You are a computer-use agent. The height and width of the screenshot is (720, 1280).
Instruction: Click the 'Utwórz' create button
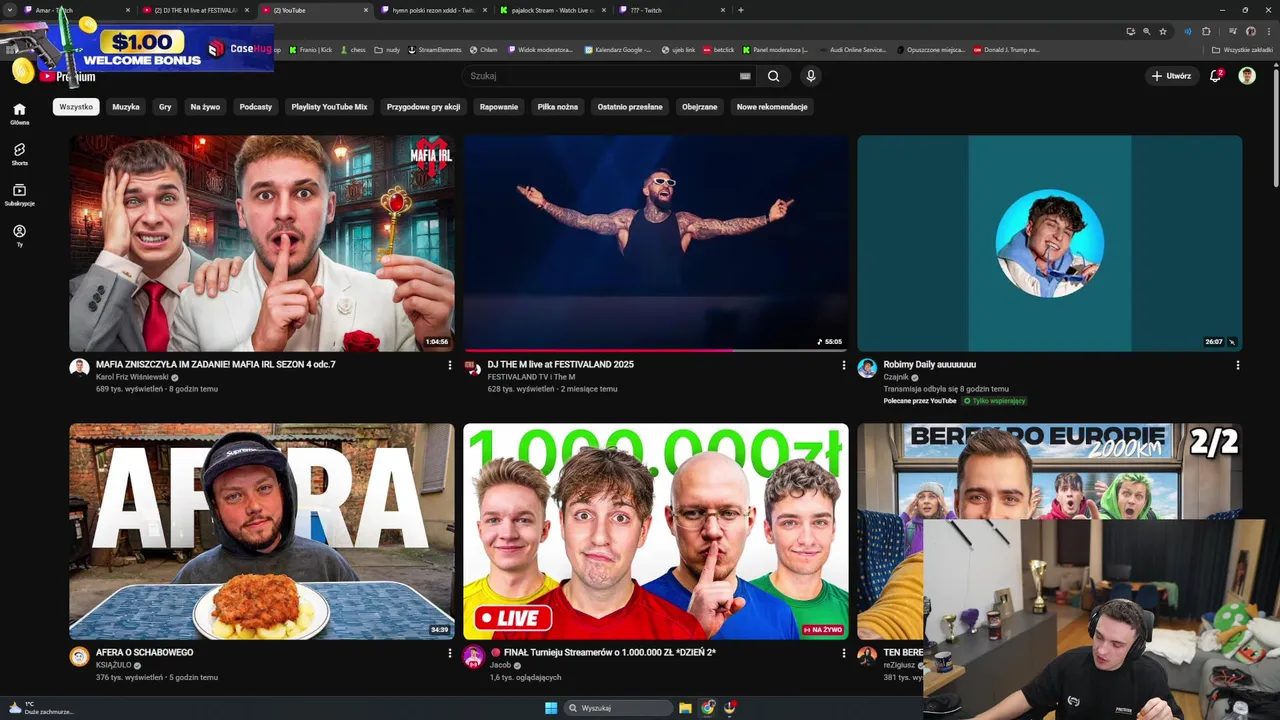(1171, 76)
